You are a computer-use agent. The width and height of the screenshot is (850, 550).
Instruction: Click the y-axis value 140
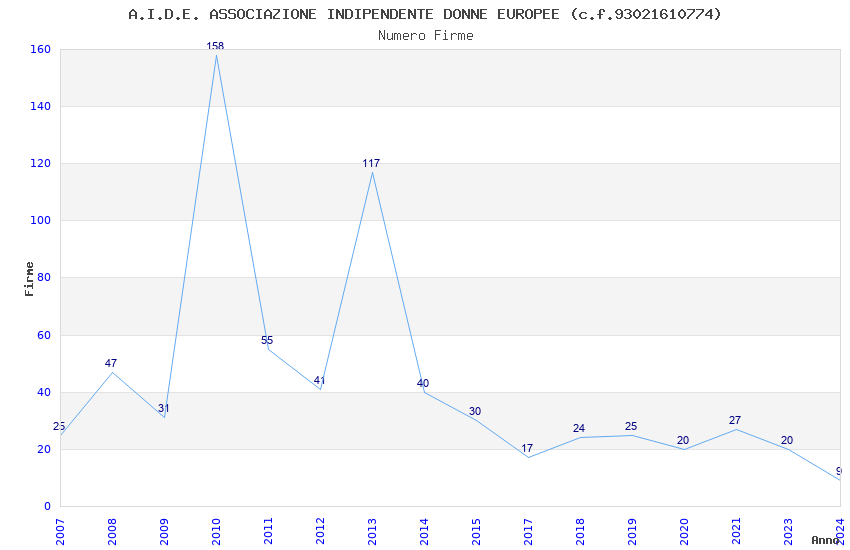[40, 106]
